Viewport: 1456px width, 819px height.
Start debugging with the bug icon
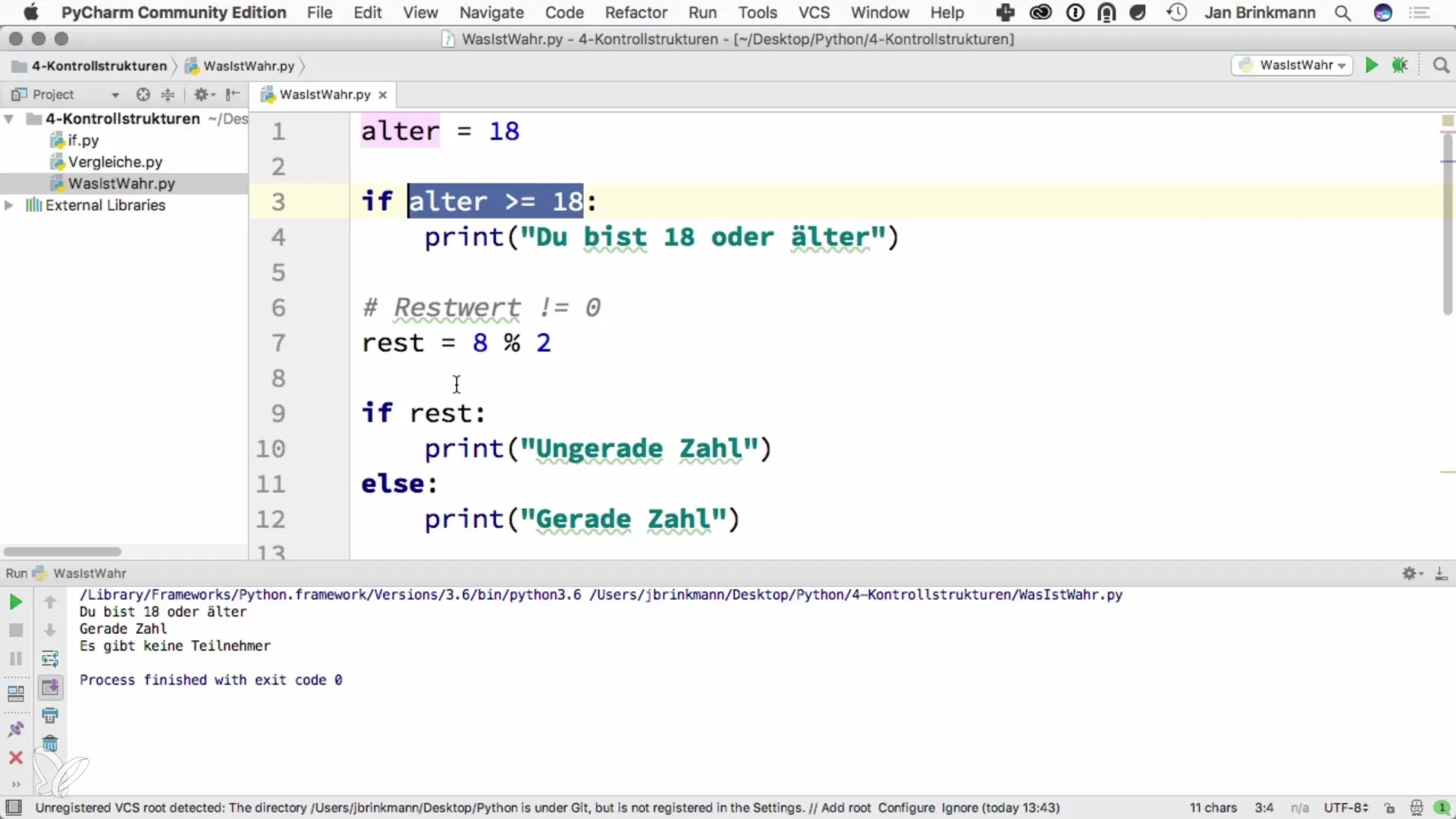coord(1400,65)
